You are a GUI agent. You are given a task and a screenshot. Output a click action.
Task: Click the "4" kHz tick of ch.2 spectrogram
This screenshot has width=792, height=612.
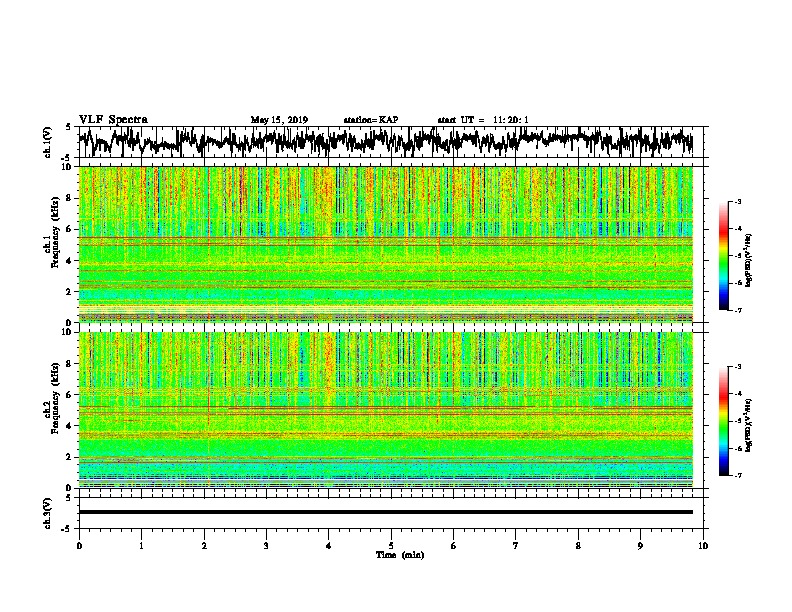pos(70,426)
